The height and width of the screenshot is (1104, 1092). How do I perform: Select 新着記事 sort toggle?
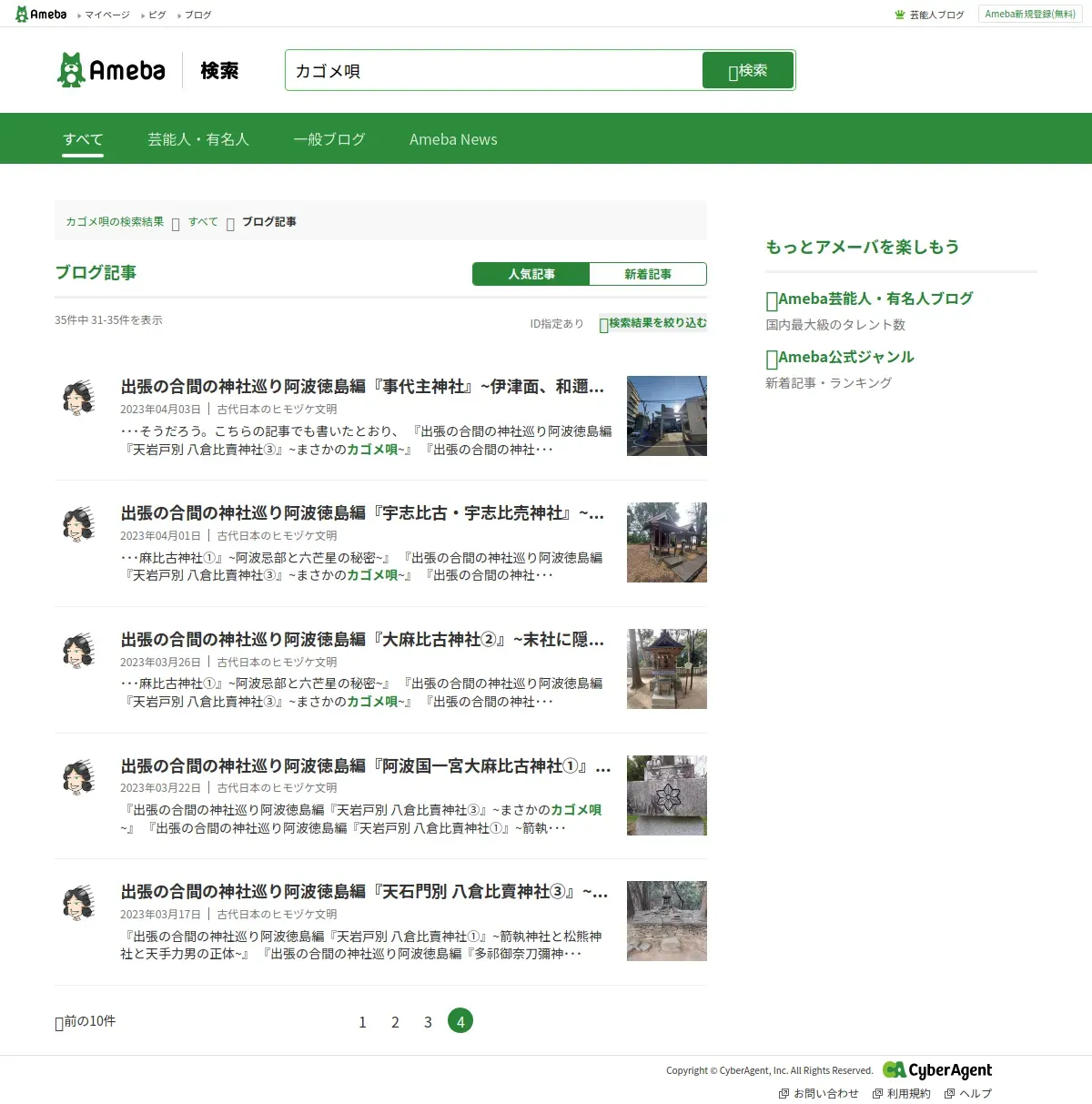[648, 274]
